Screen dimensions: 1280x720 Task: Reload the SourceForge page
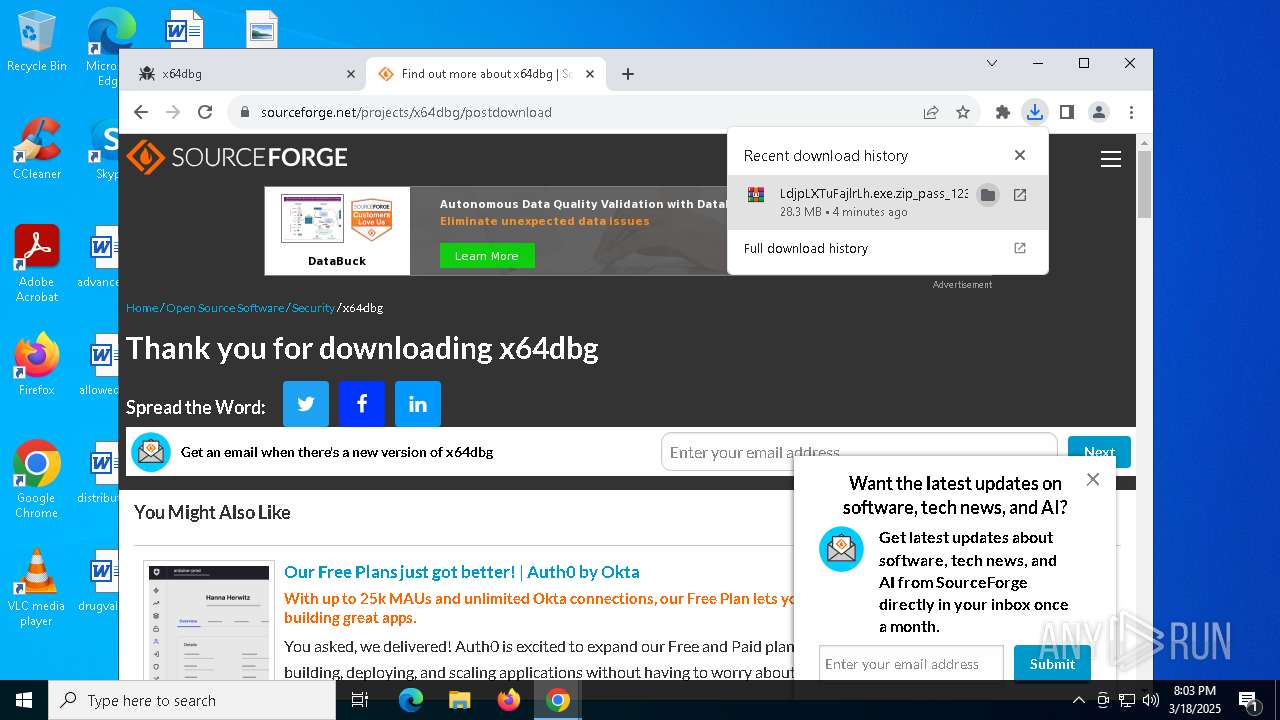pyautogui.click(x=205, y=112)
